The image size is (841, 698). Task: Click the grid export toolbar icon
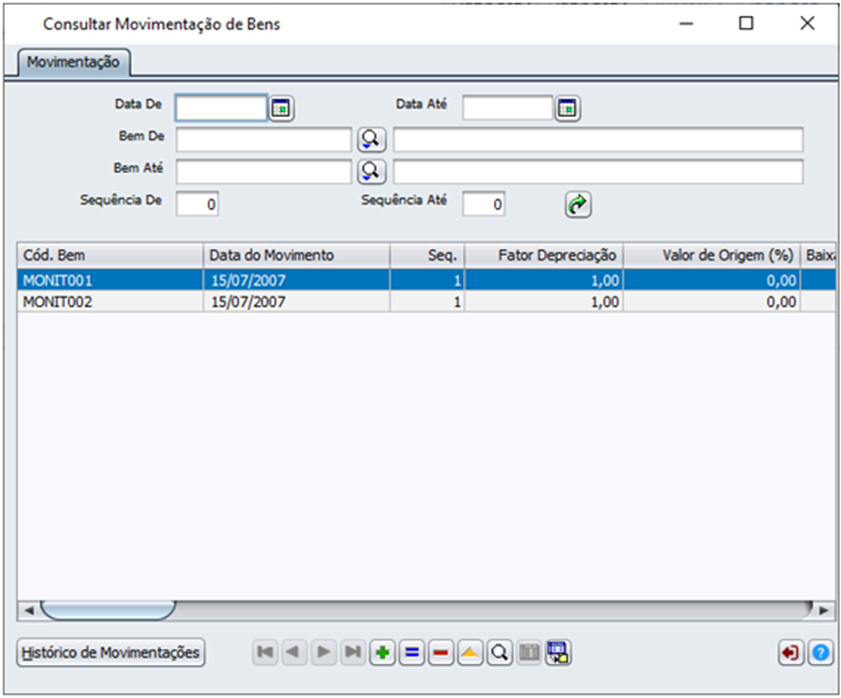(x=558, y=652)
